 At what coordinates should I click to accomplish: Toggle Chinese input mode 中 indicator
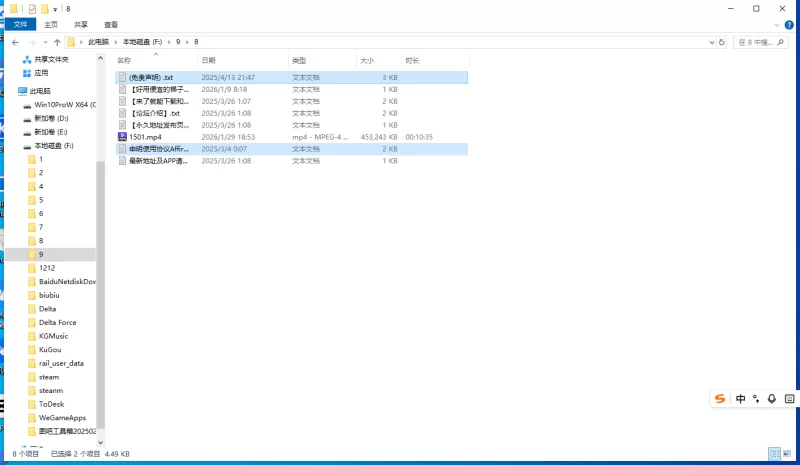click(741, 399)
